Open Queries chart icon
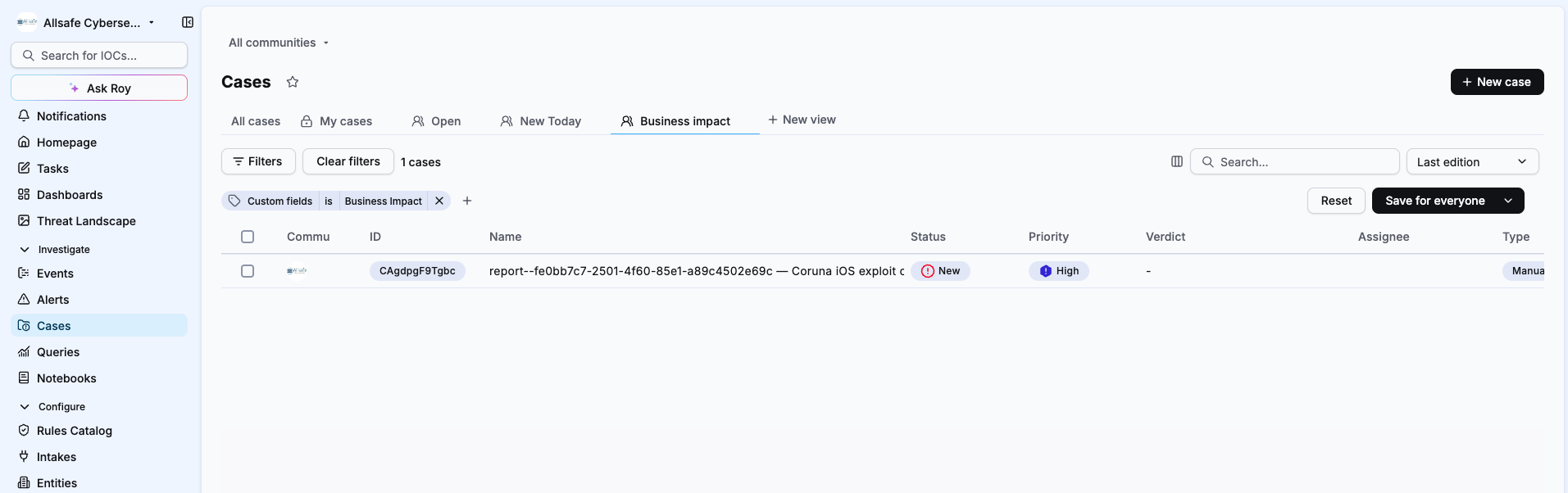 pos(24,351)
